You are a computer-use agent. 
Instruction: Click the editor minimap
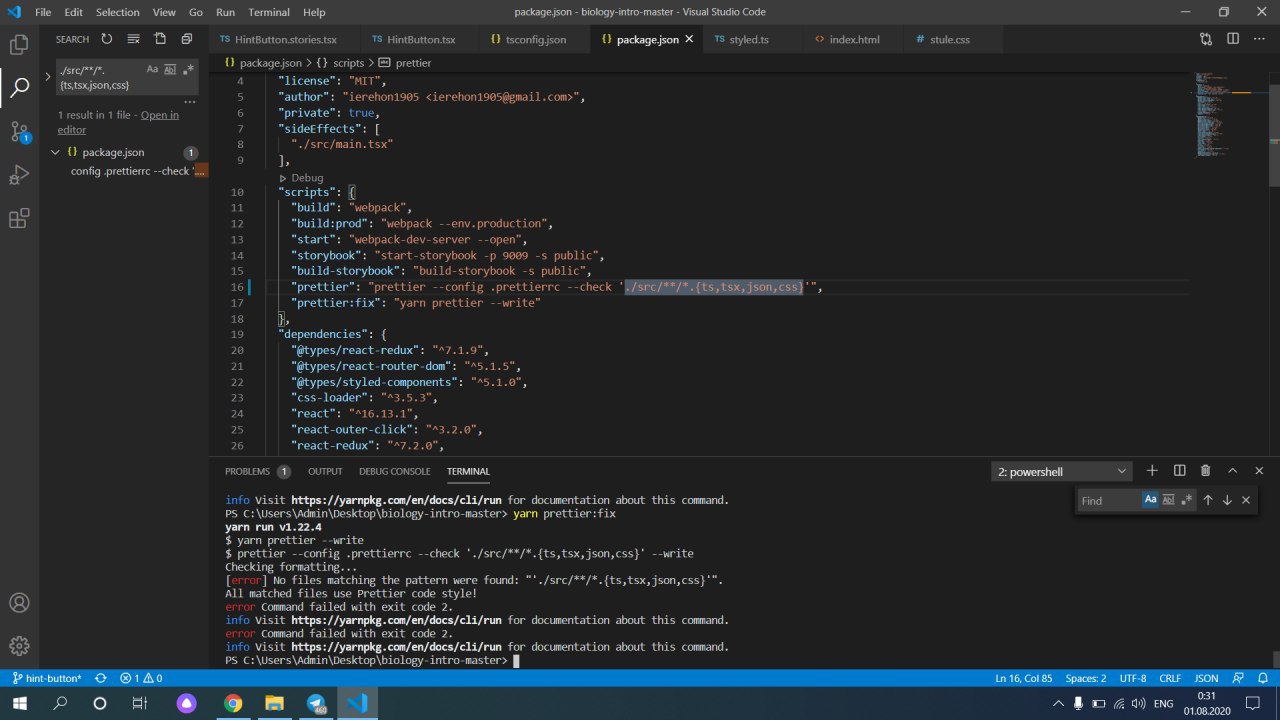click(x=1228, y=115)
